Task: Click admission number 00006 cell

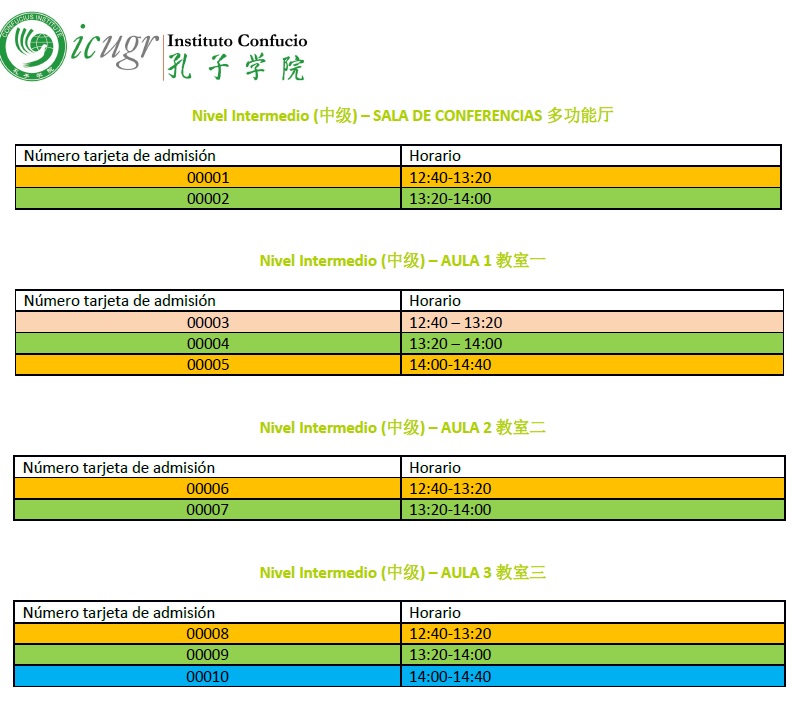Action: 207,488
